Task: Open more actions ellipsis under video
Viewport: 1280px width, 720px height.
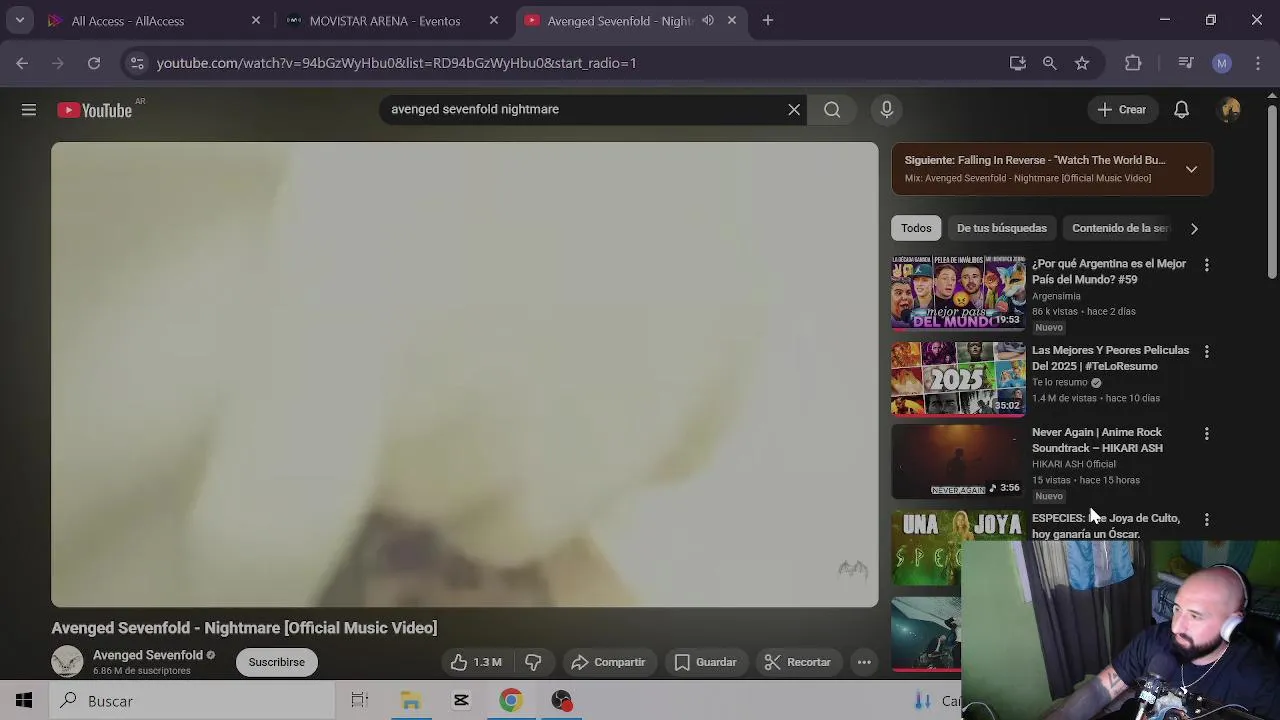Action: tap(864, 662)
